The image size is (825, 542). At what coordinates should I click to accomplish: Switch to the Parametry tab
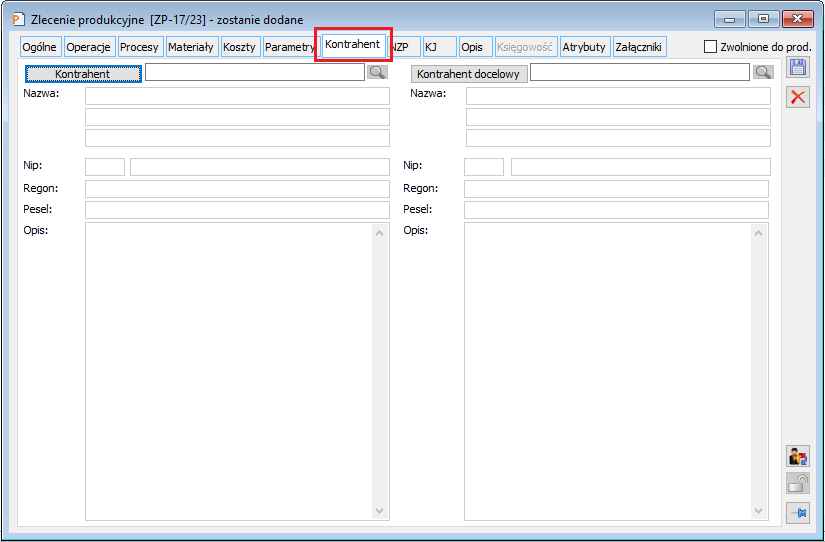pos(289,47)
